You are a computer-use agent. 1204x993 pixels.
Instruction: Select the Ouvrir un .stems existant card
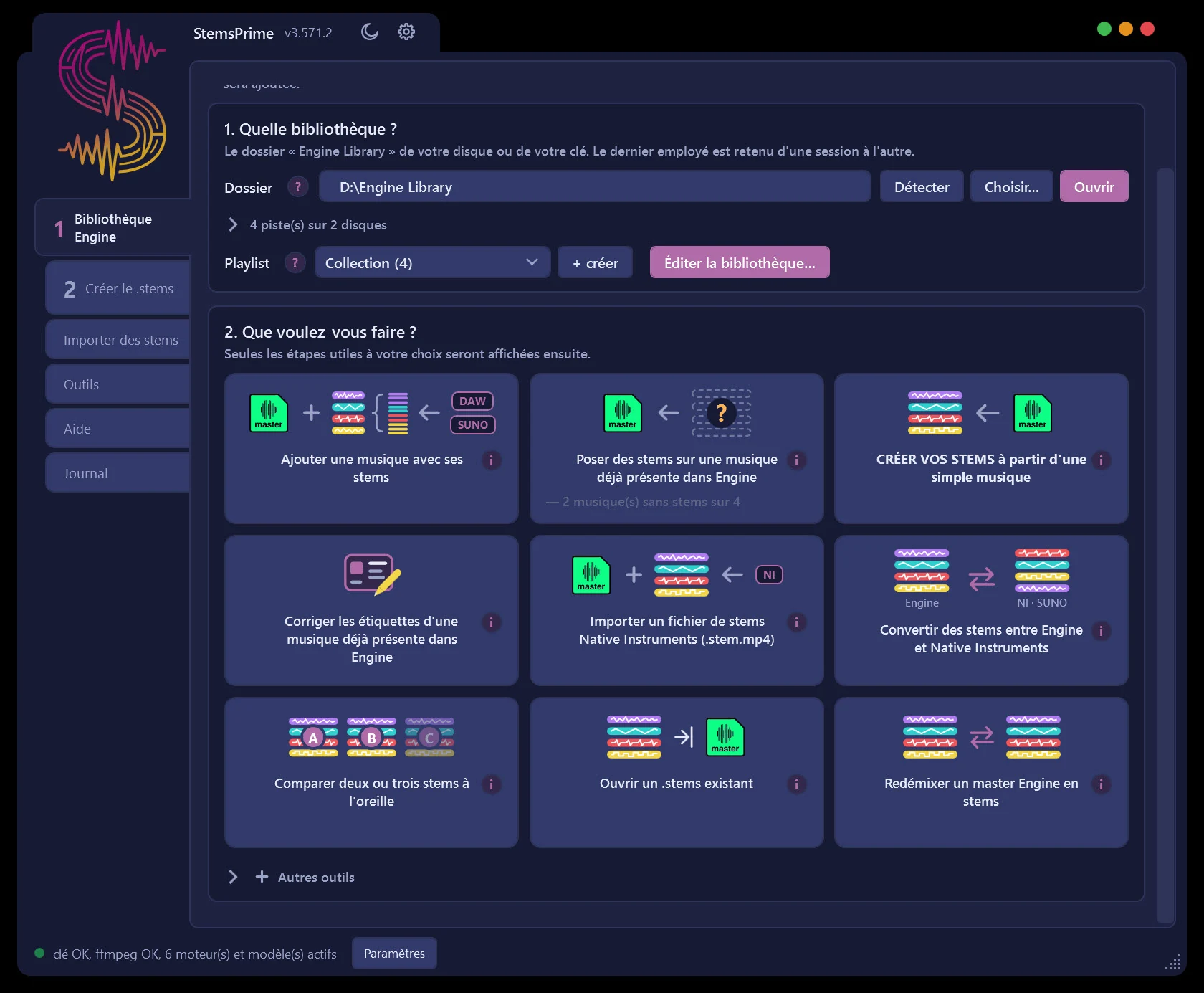677,772
